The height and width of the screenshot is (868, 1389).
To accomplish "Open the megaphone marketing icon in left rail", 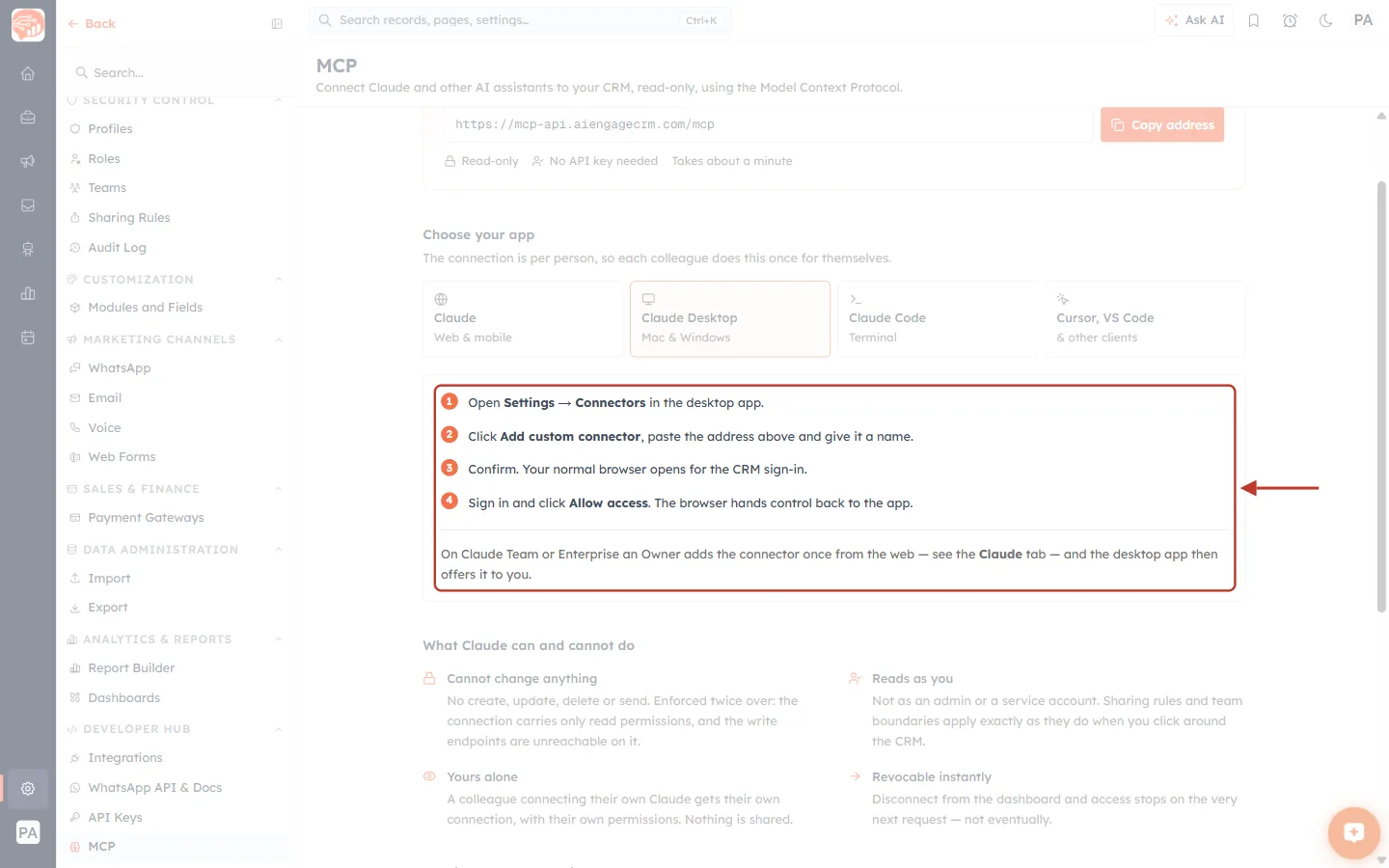I will (28, 161).
